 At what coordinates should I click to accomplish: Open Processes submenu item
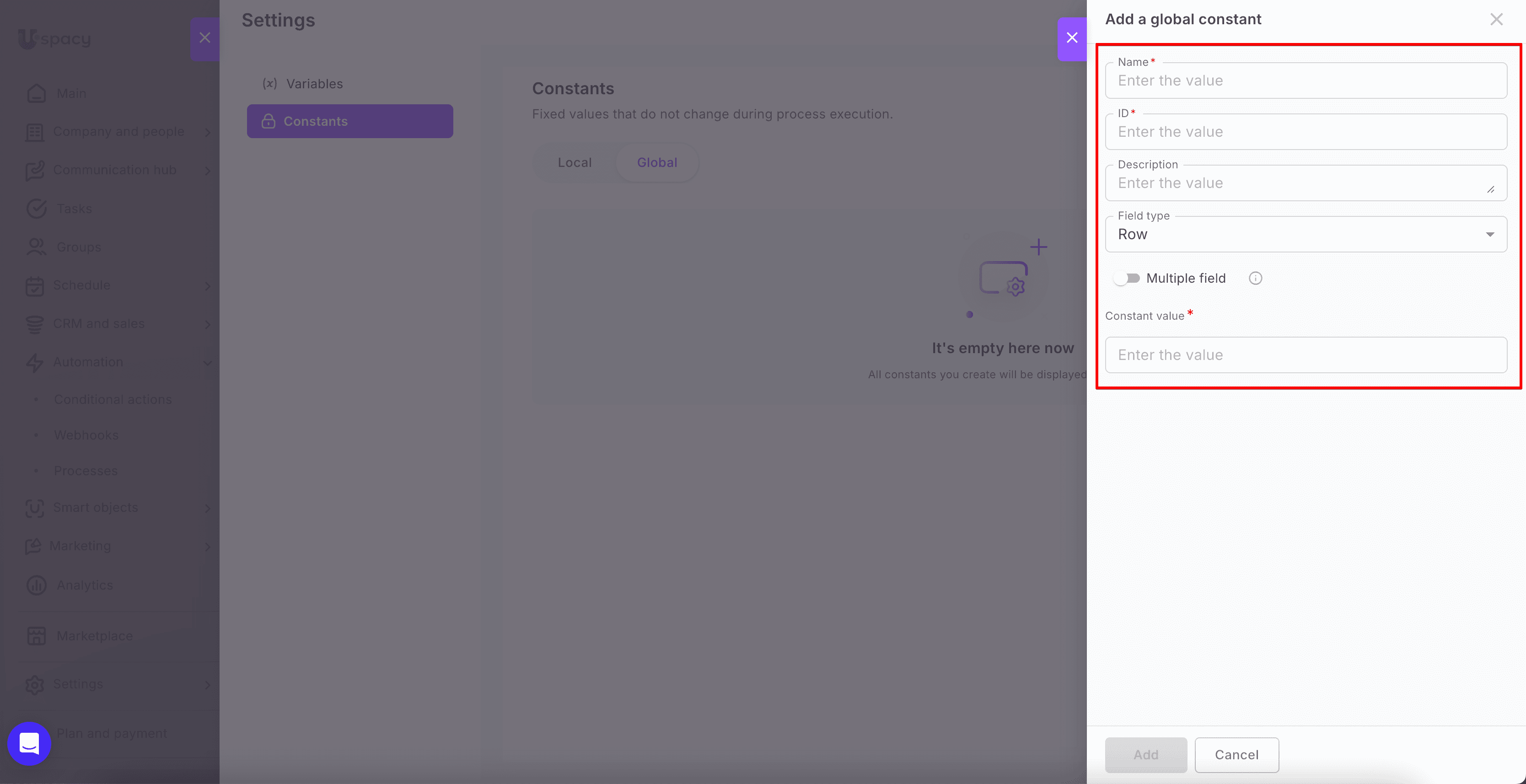[x=86, y=471]
